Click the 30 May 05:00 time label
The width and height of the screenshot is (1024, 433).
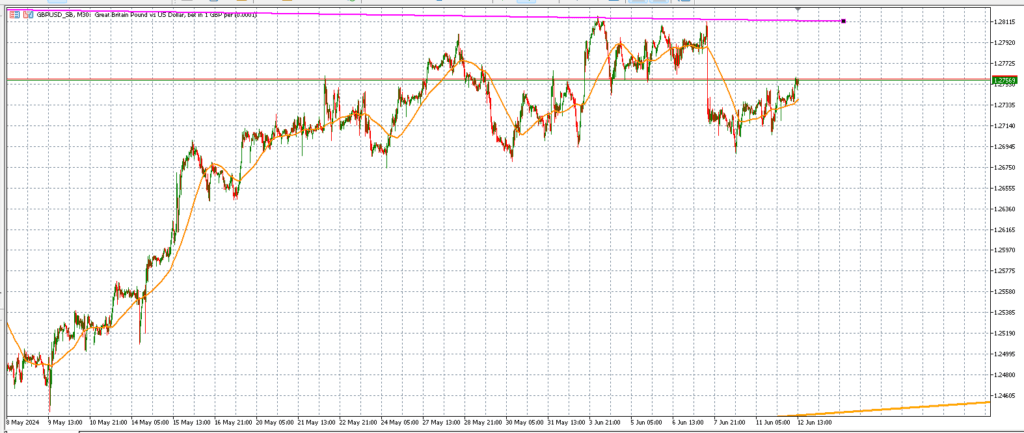(524, 422)
